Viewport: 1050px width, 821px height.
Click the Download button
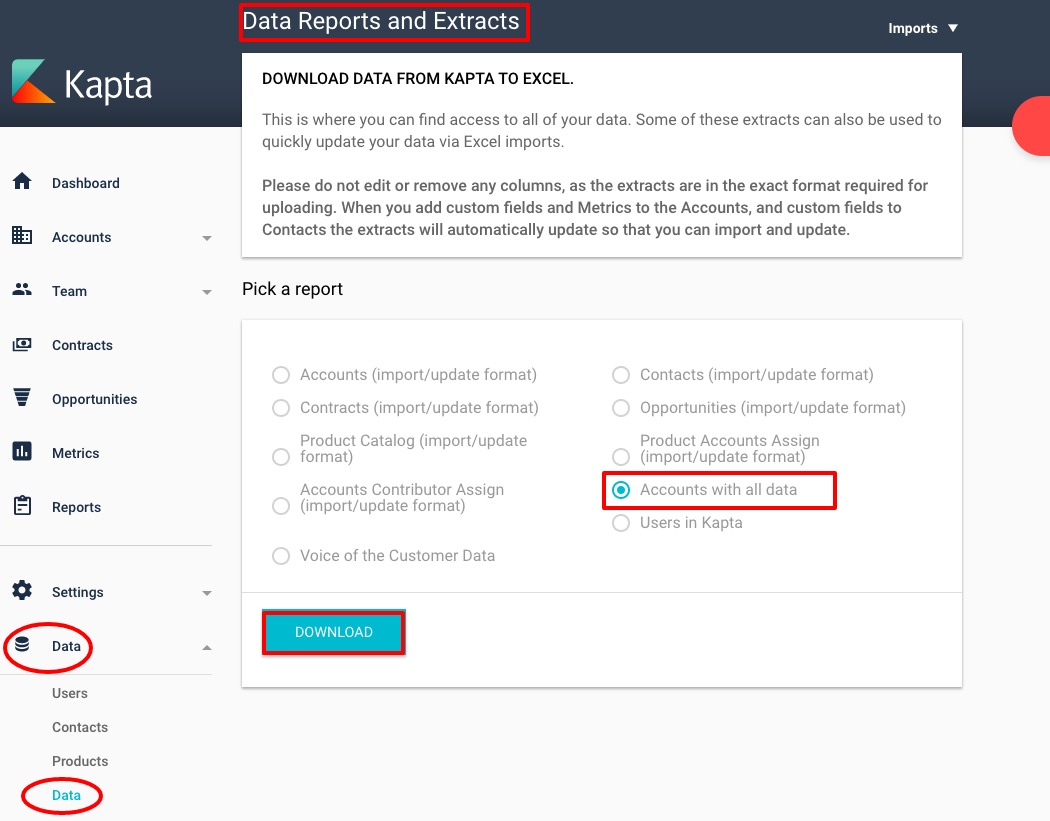coord(333,632)
